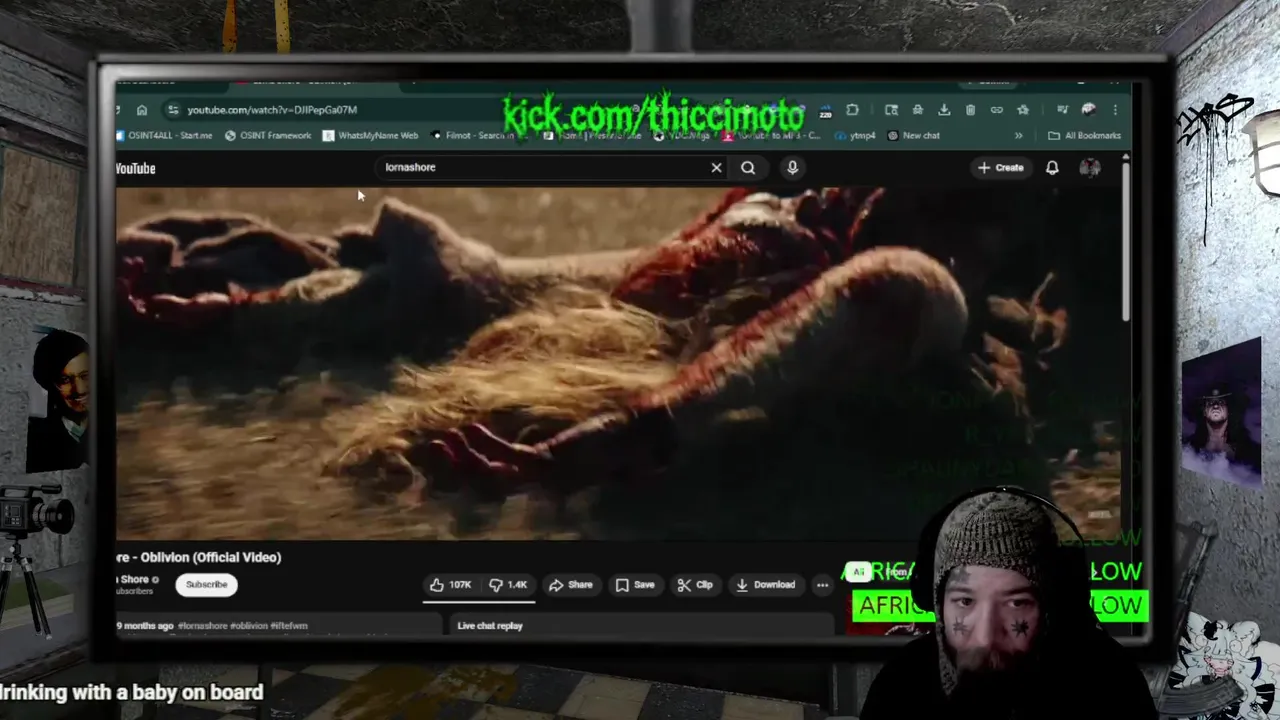1280x720 pixels.
Task: Click the YouTube Create button
Action: (x=1001, y=168)
